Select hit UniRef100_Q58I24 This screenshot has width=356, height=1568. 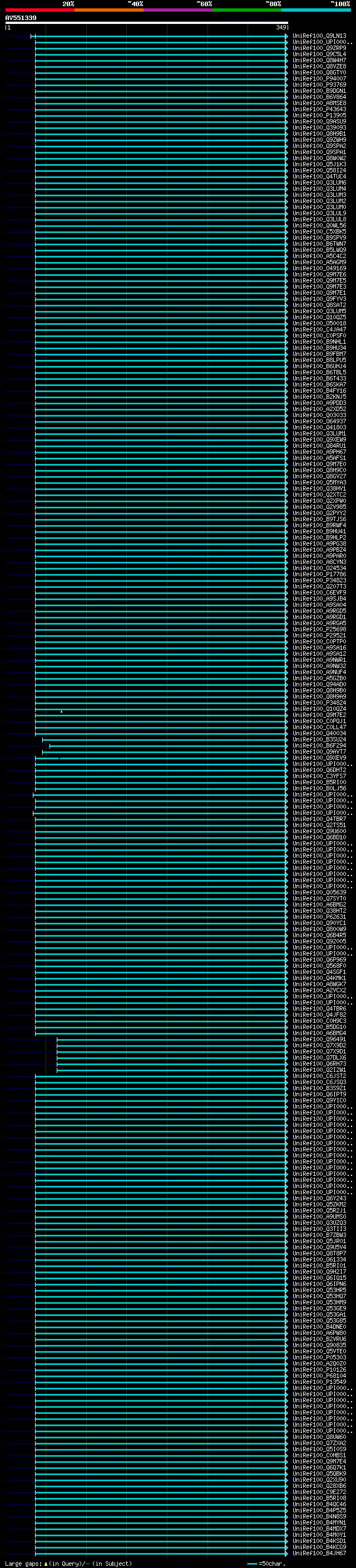319,170
